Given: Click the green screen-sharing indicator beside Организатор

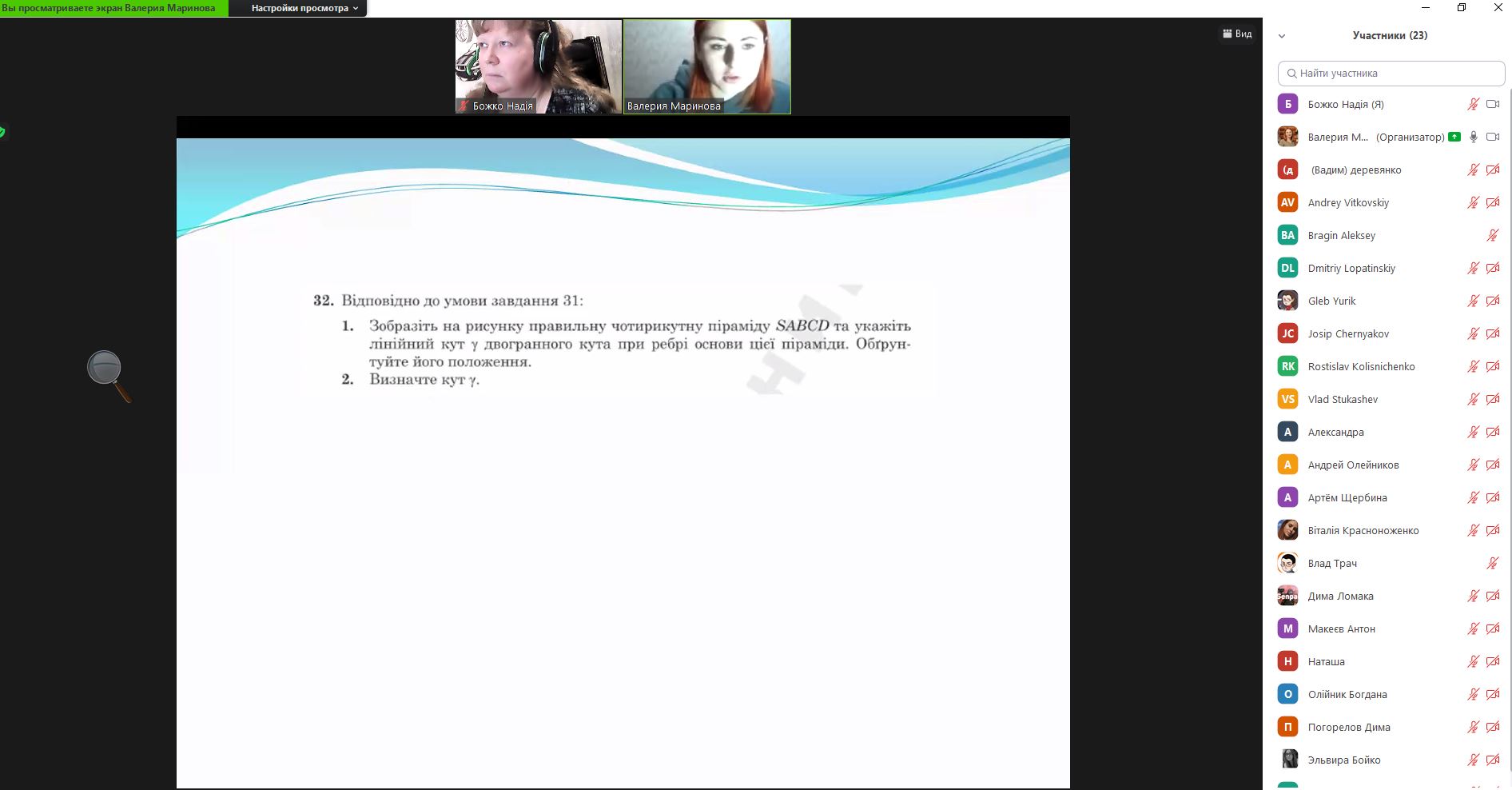Looking at the screenshot, I should point(1454,137).
